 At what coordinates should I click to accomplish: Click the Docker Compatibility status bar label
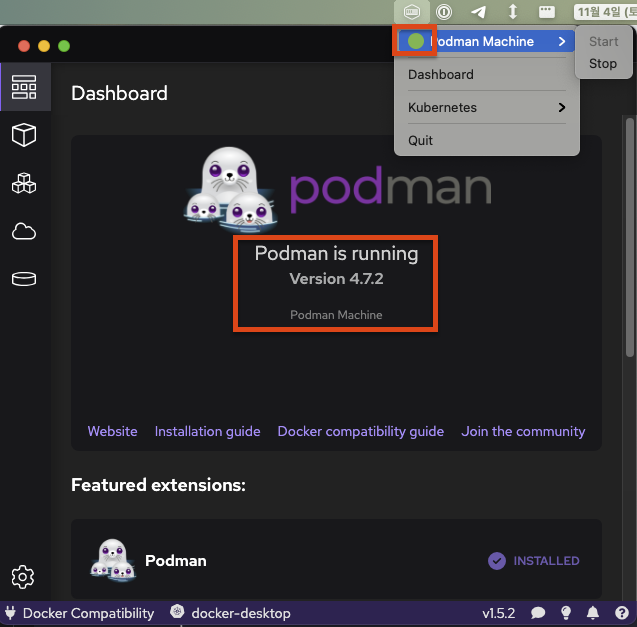tap(88, 613)
